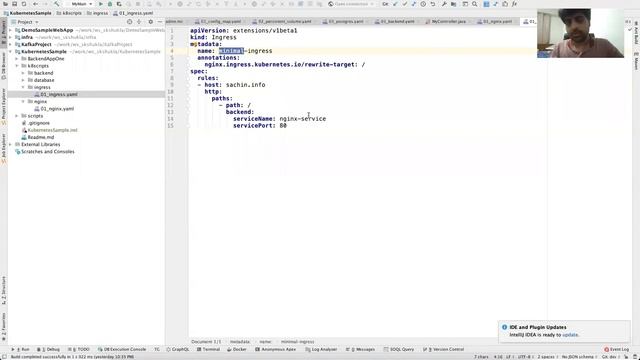The image size is (640, 360).
Task: Open the Terminal tool window
Action: click(x=208, y=349)
